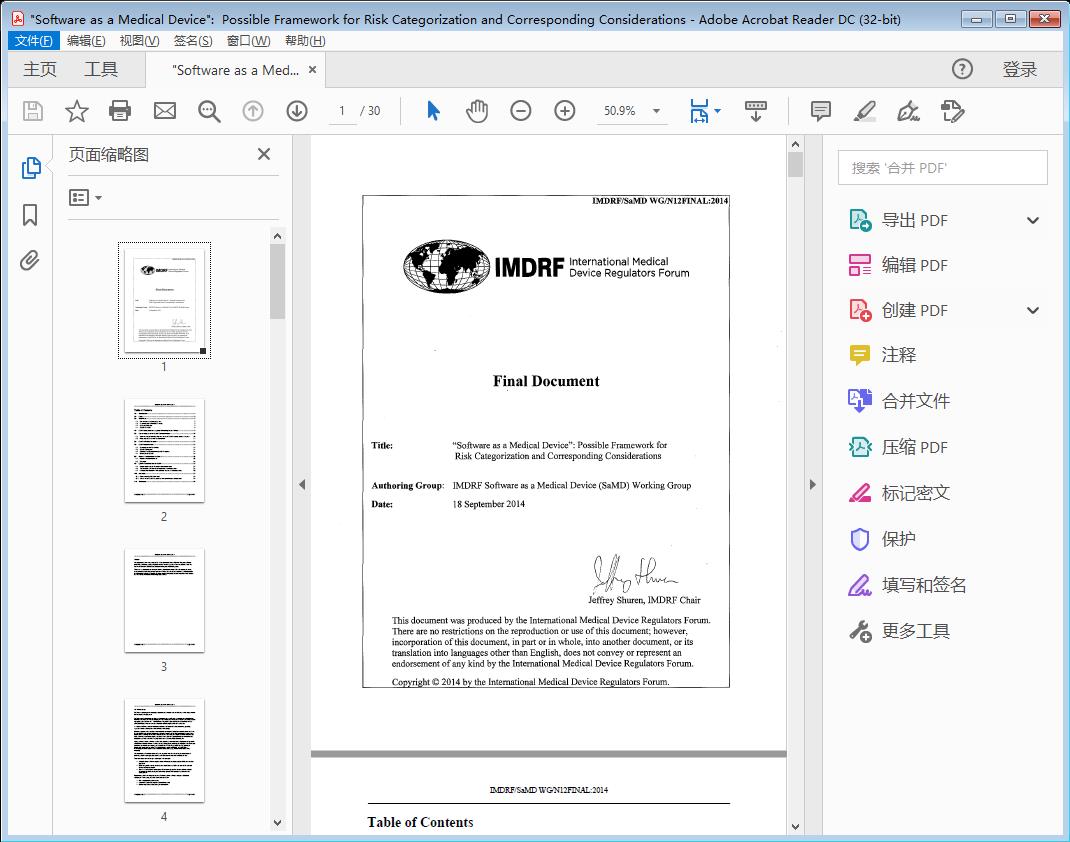Open 编辑(E) menu
The height and width of the screenshot is (842, 1070).
[86, 41]
